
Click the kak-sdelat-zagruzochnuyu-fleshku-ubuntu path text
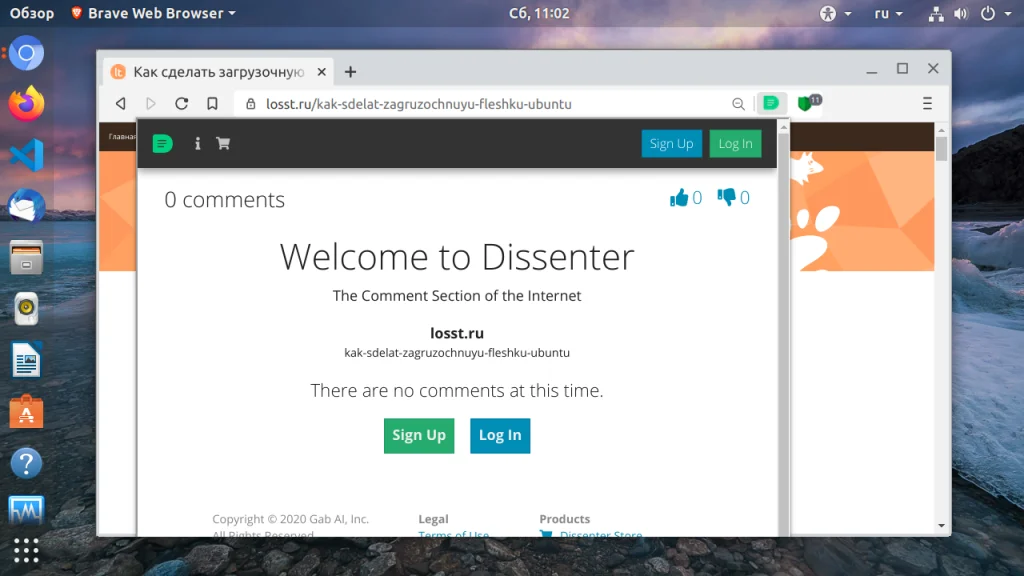tap(457, 353)
